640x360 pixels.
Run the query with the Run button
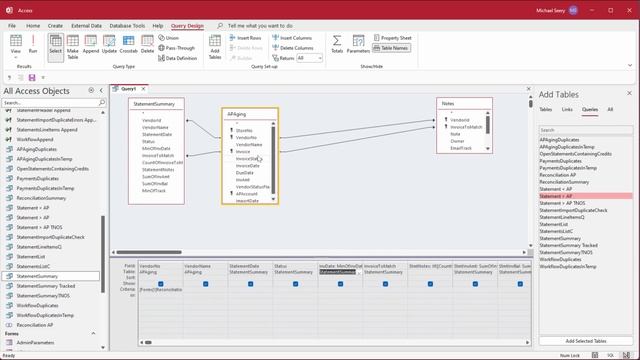click(x=33, y=44)
